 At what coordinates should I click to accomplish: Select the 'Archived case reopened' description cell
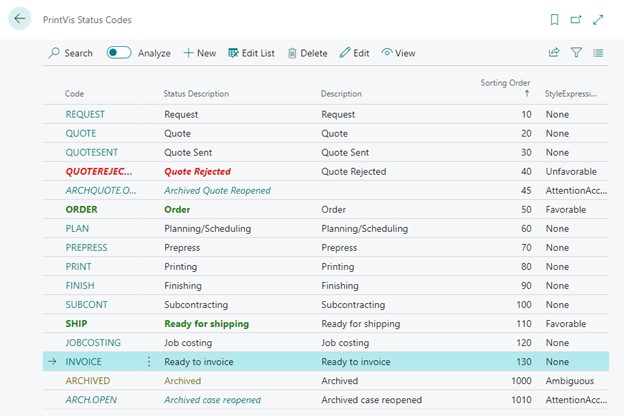pos(371,400)
